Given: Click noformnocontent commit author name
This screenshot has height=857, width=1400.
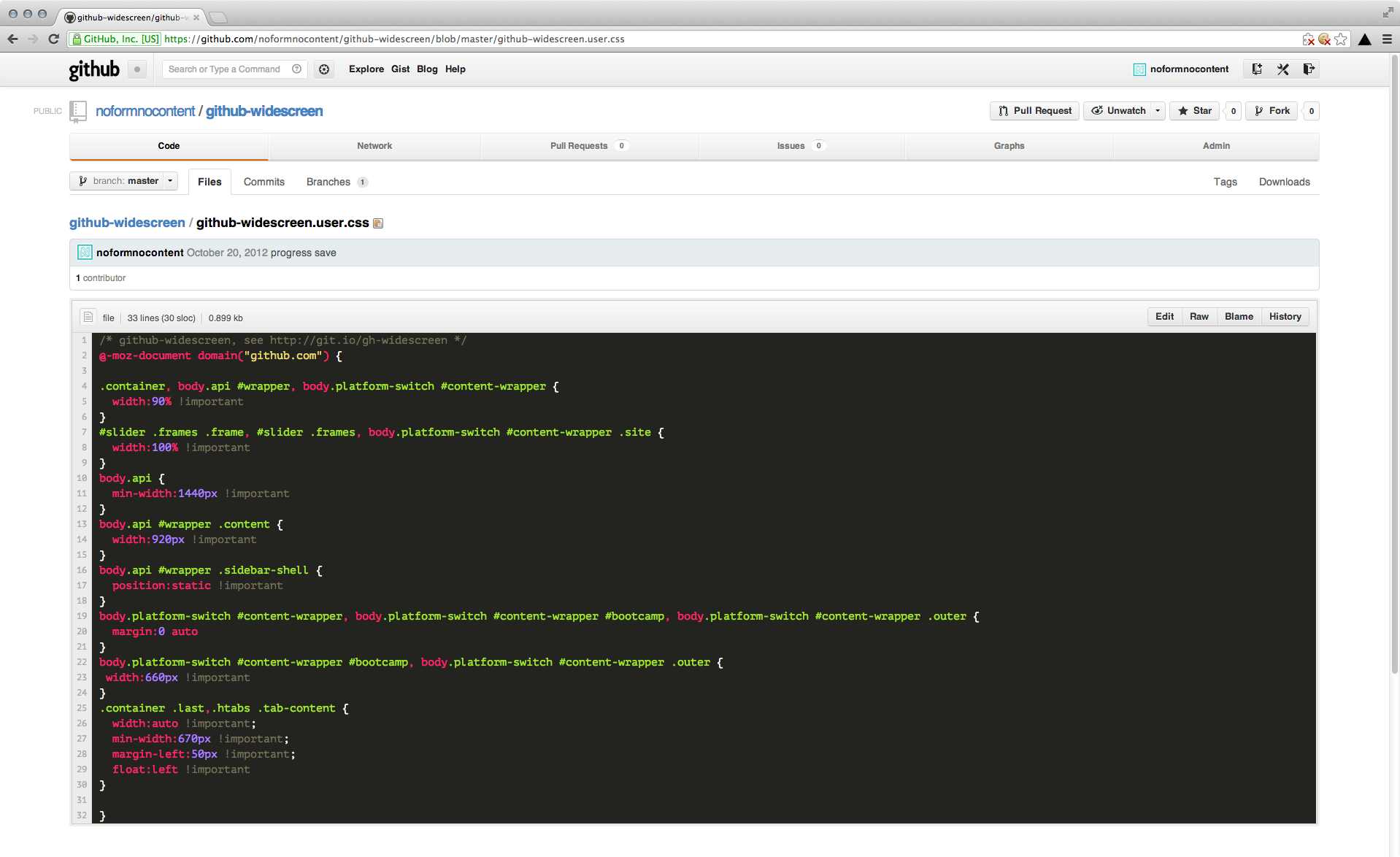Looking at the screenshot, I should coord(139,253).
